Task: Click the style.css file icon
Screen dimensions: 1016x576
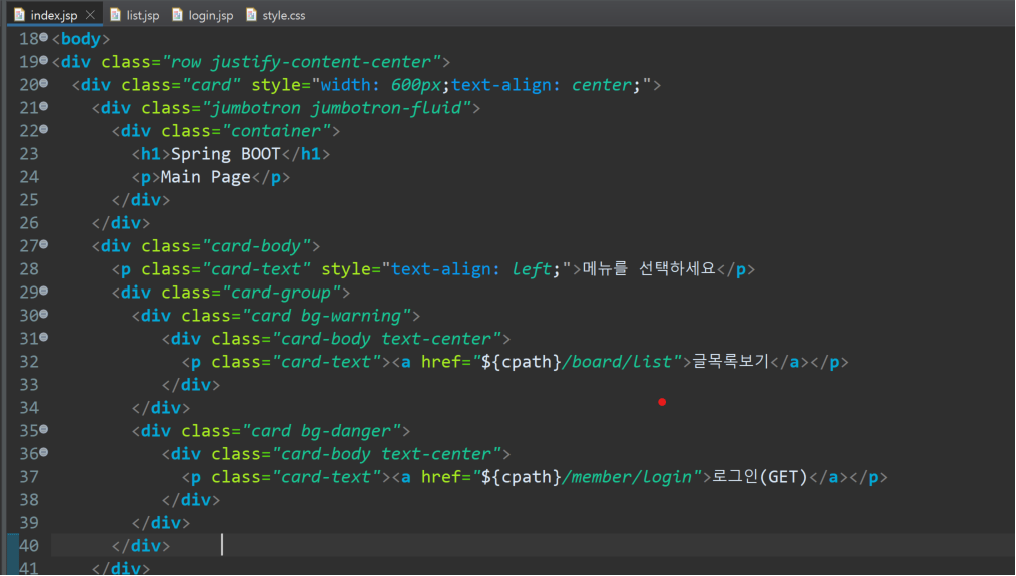Action: tap(251, 15)
